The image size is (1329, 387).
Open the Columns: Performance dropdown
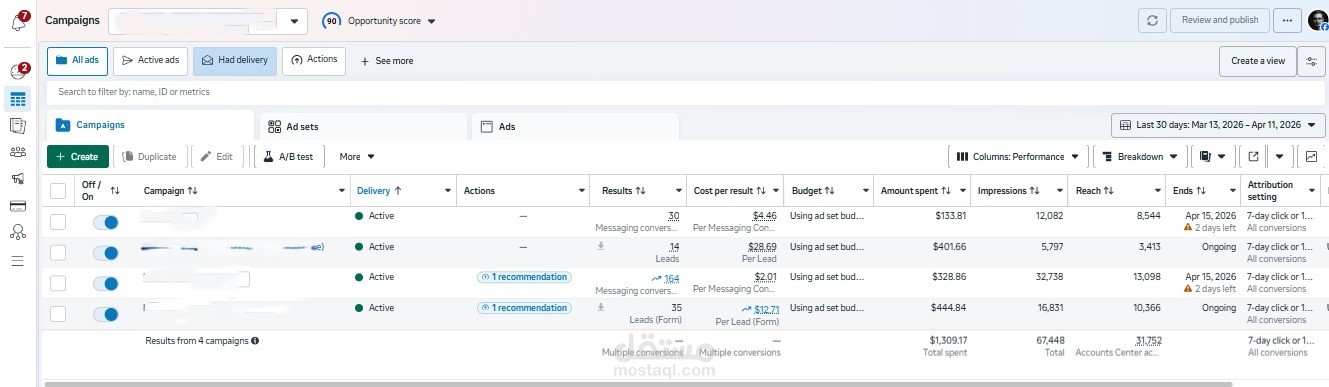pos(1018,156)
